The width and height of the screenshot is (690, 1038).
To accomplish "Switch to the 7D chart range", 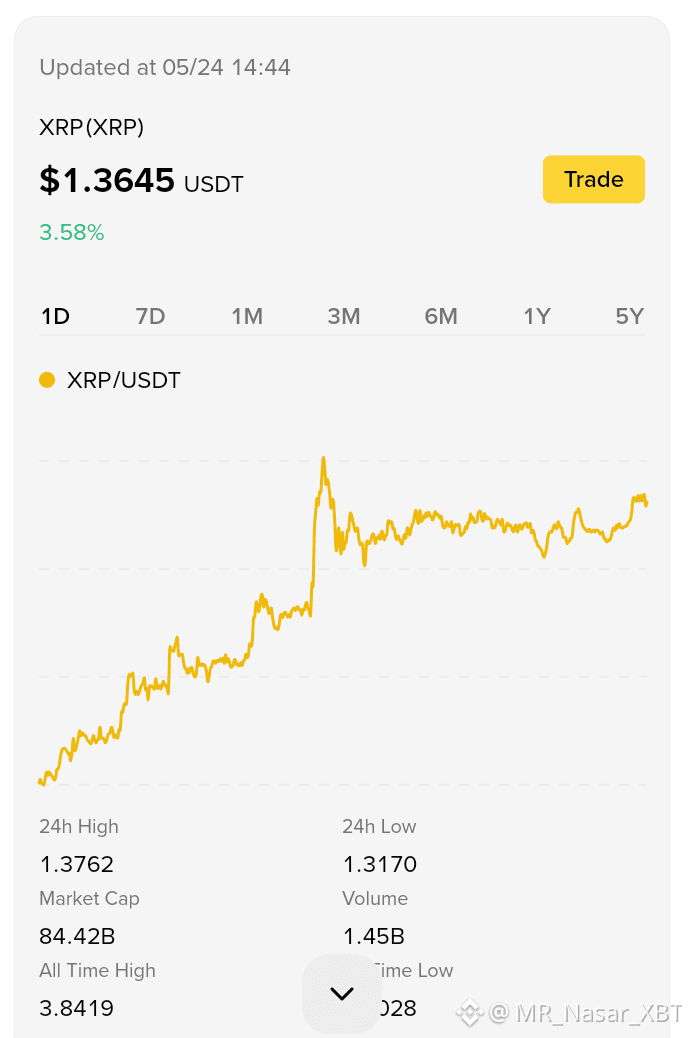I will tap(150, 316).
